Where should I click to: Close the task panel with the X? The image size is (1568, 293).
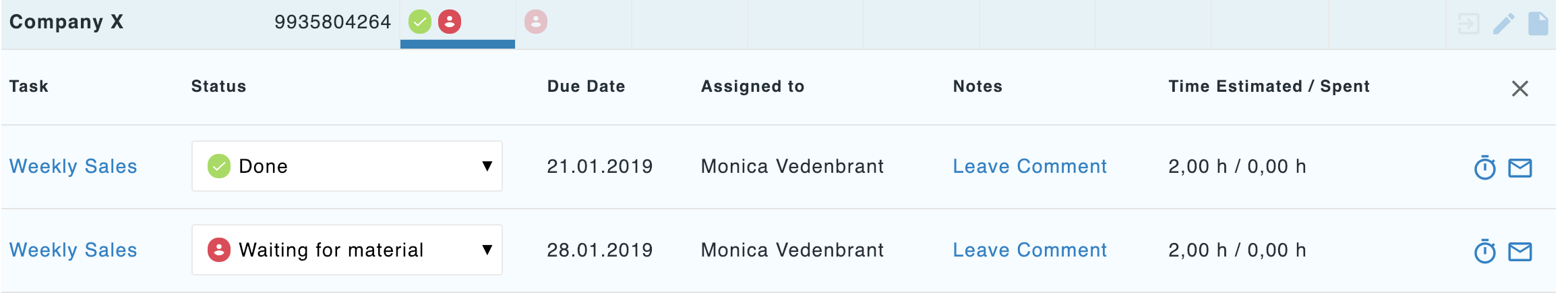(1519, 88)
